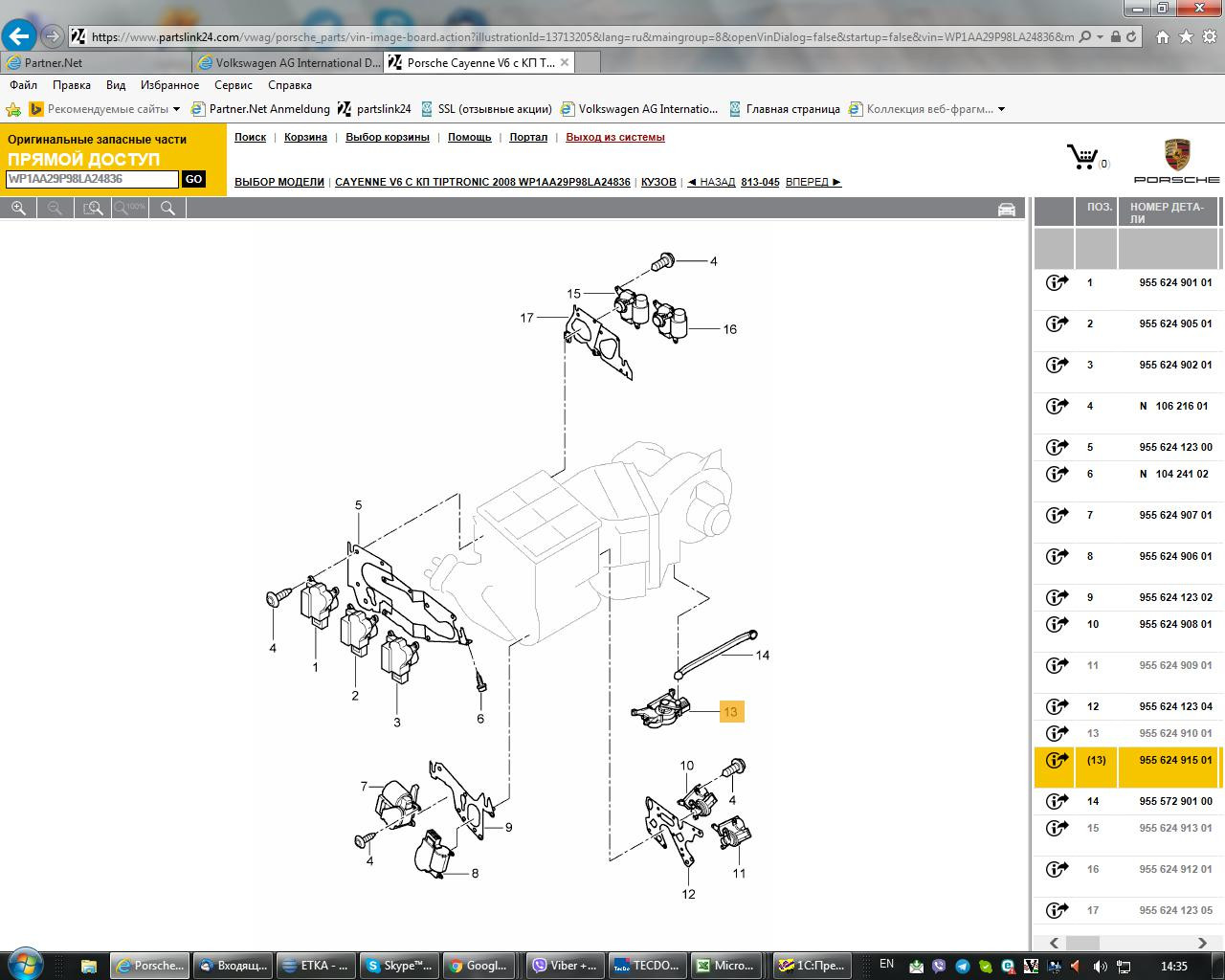Open the vehicle info car icon
Screen dimensions: 1225x980
click(1006, 209)
